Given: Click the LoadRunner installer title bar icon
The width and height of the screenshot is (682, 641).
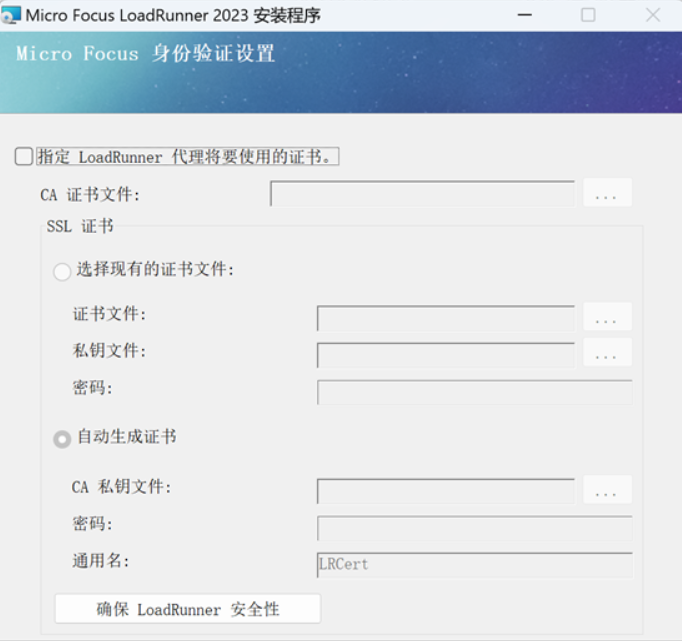Looking at the screenshot, I should 11,15.
